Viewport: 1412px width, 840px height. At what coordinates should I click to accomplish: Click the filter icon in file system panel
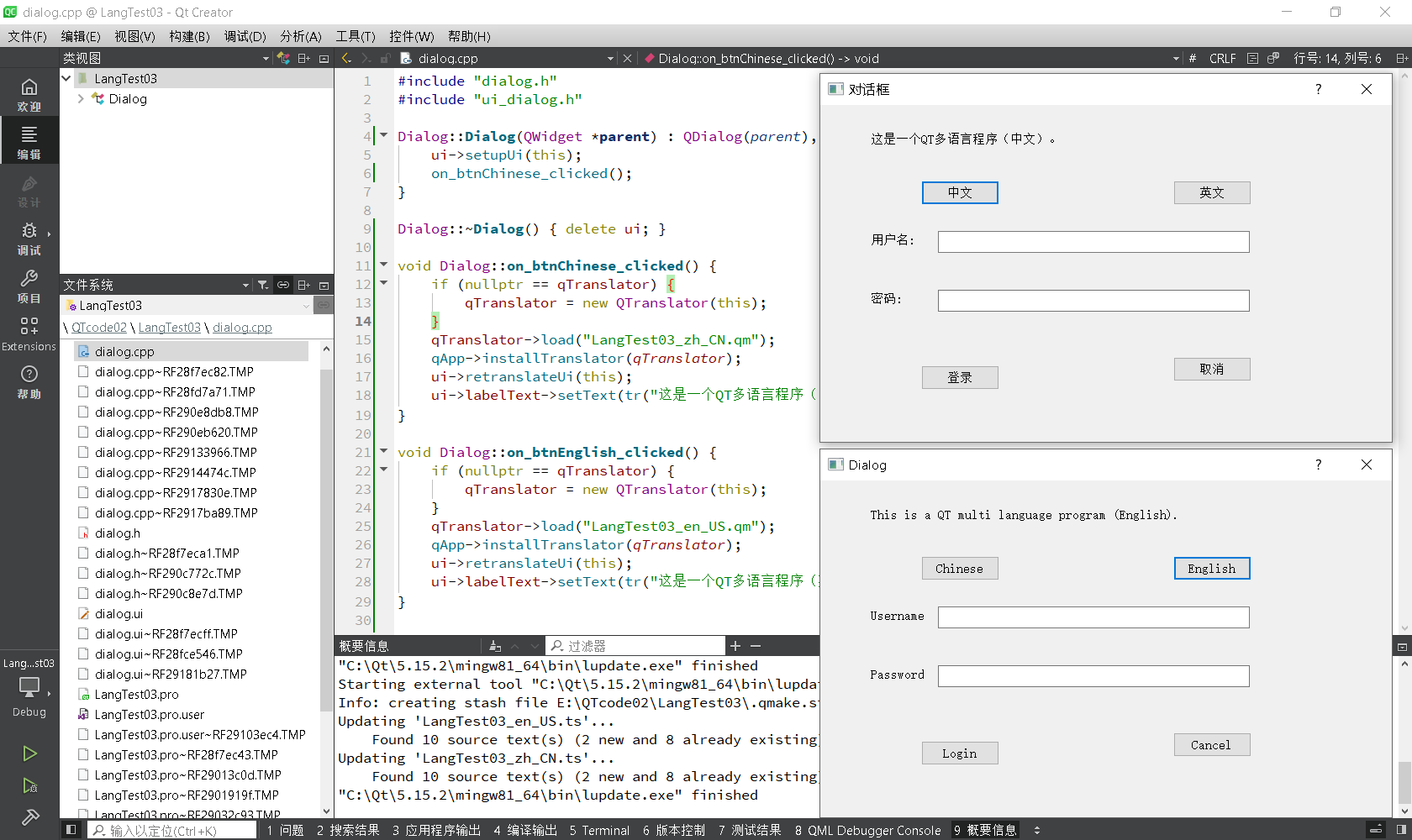263,285
